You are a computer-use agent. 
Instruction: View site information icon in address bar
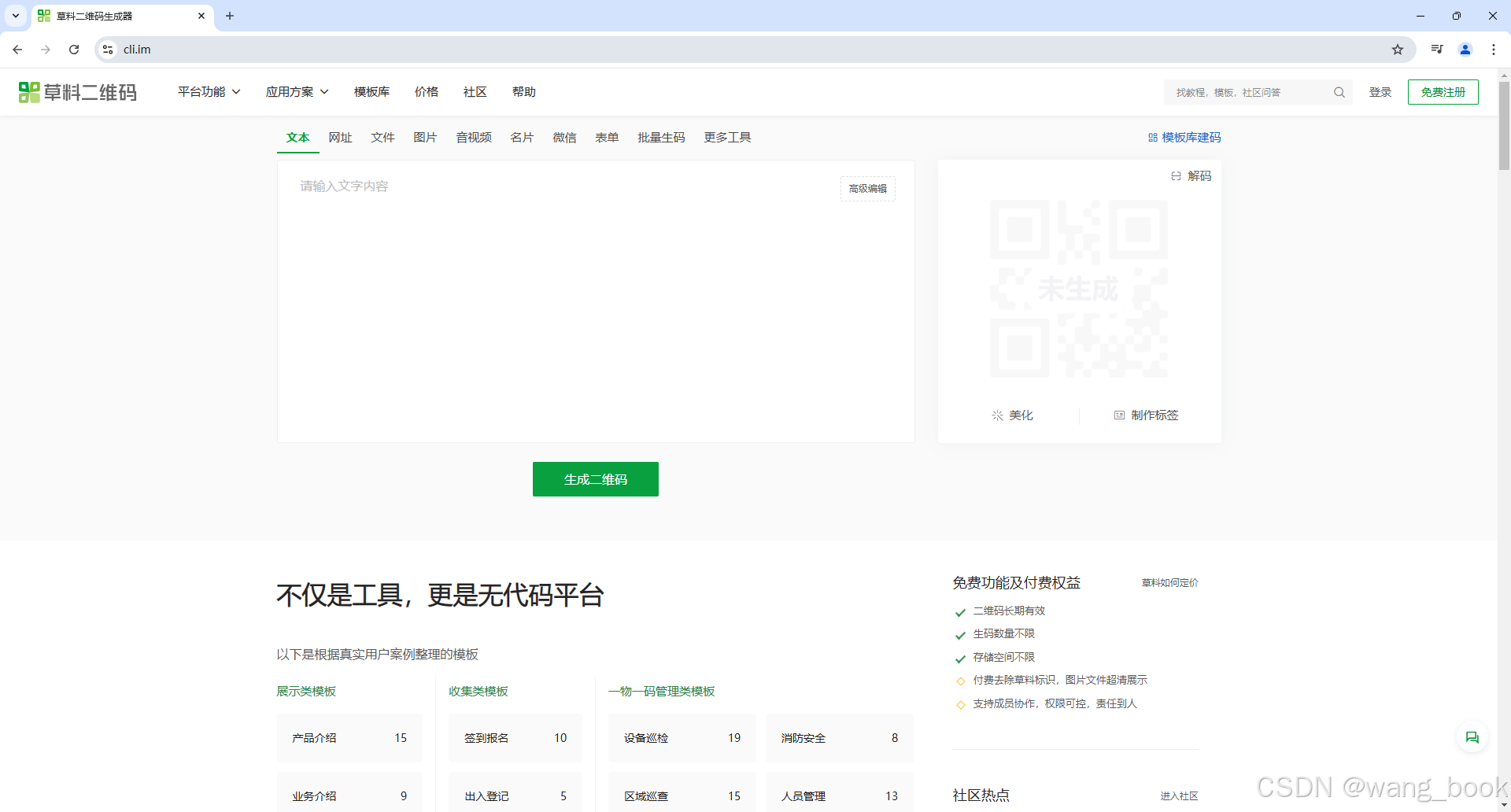tap(108, 50)
